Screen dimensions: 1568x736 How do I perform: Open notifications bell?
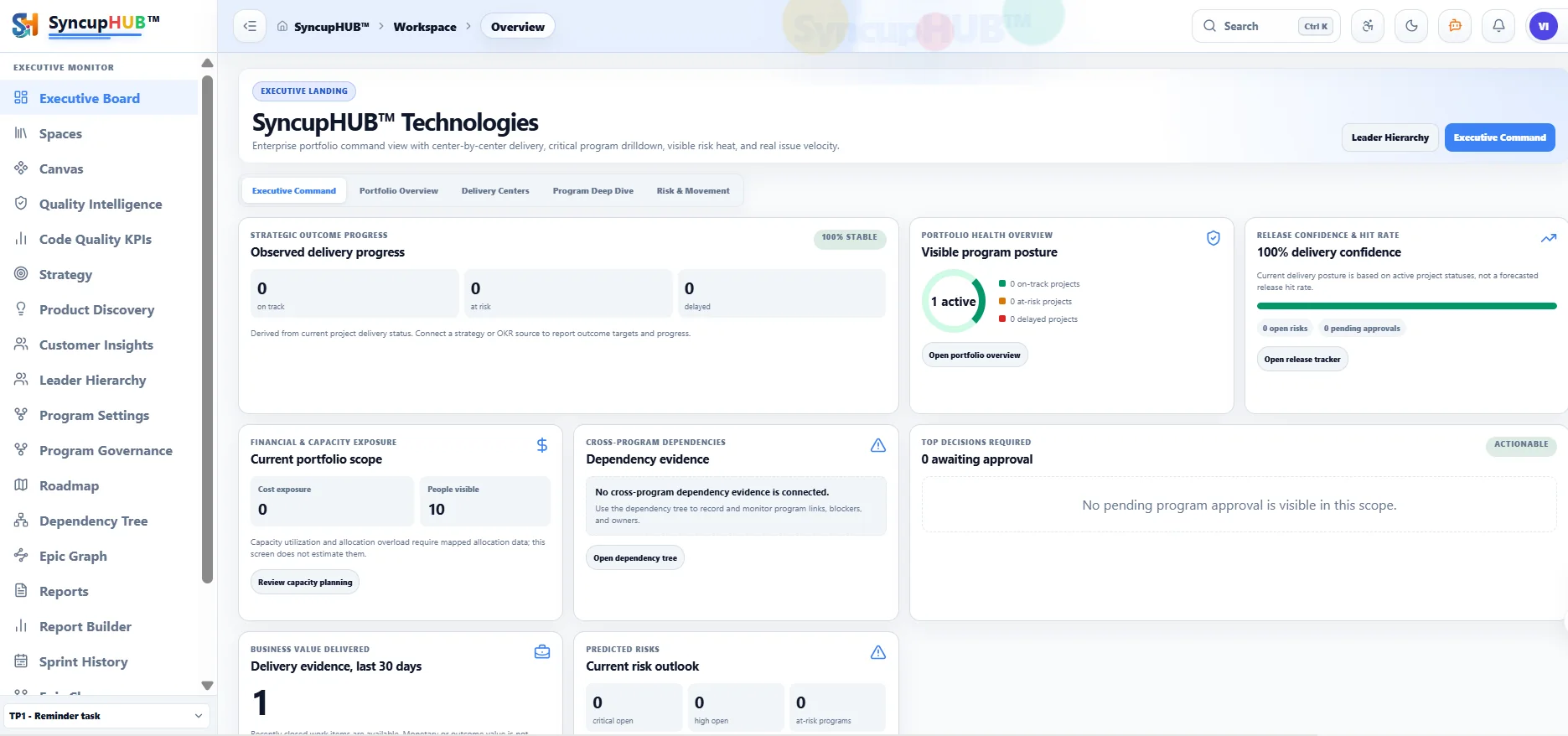[x=1498, y=26]
